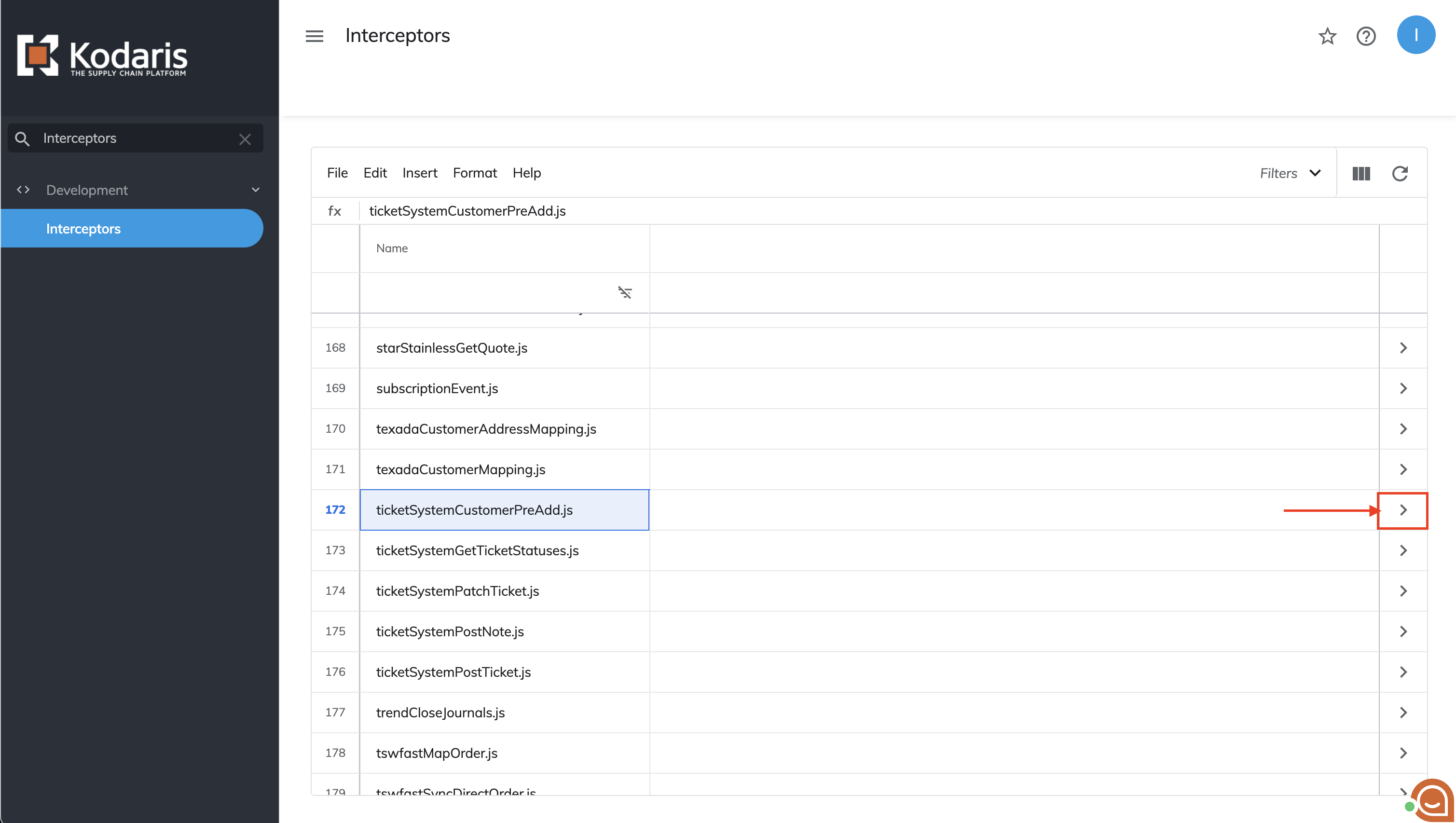Screen dimensions: 1456x823
Task: Click the Kodaris logo
Action: [102, 55]
